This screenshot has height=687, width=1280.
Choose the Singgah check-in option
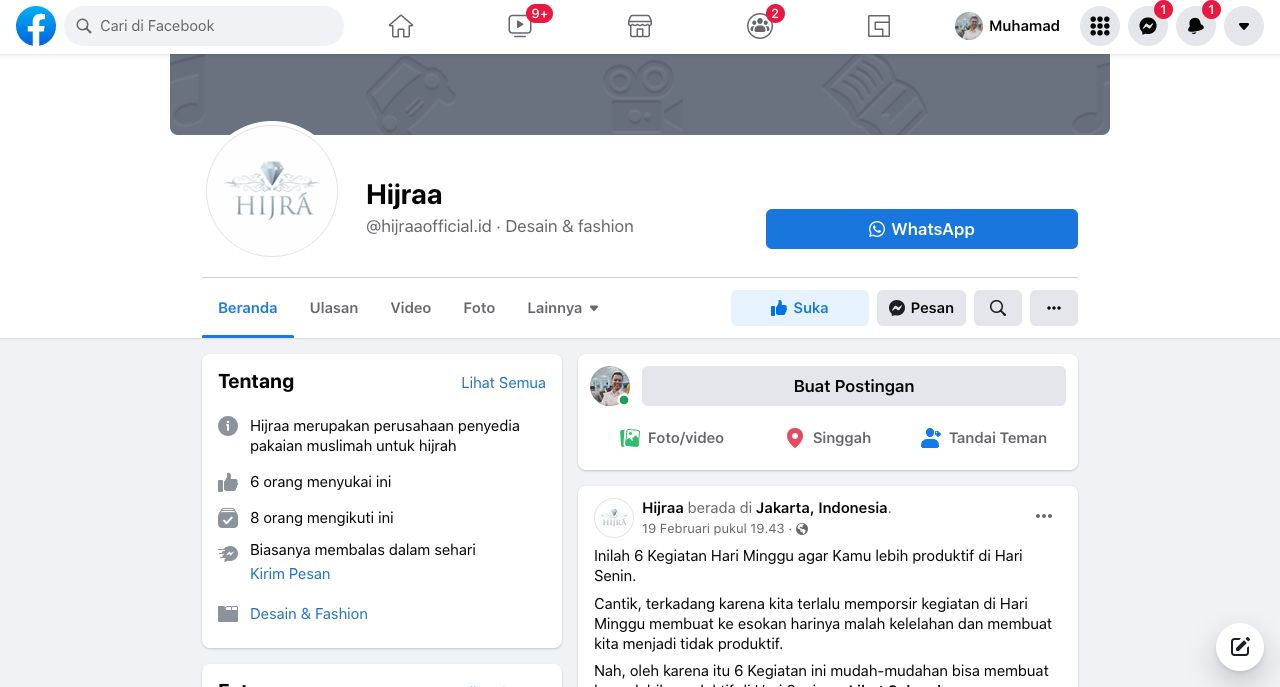[828, 438]
